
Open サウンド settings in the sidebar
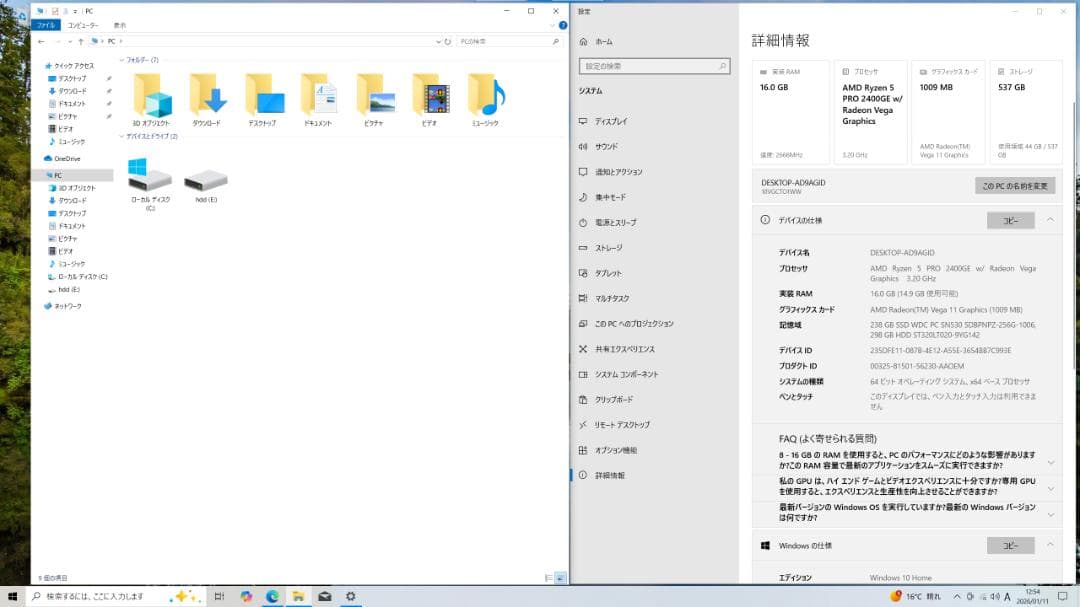(607, 146)
